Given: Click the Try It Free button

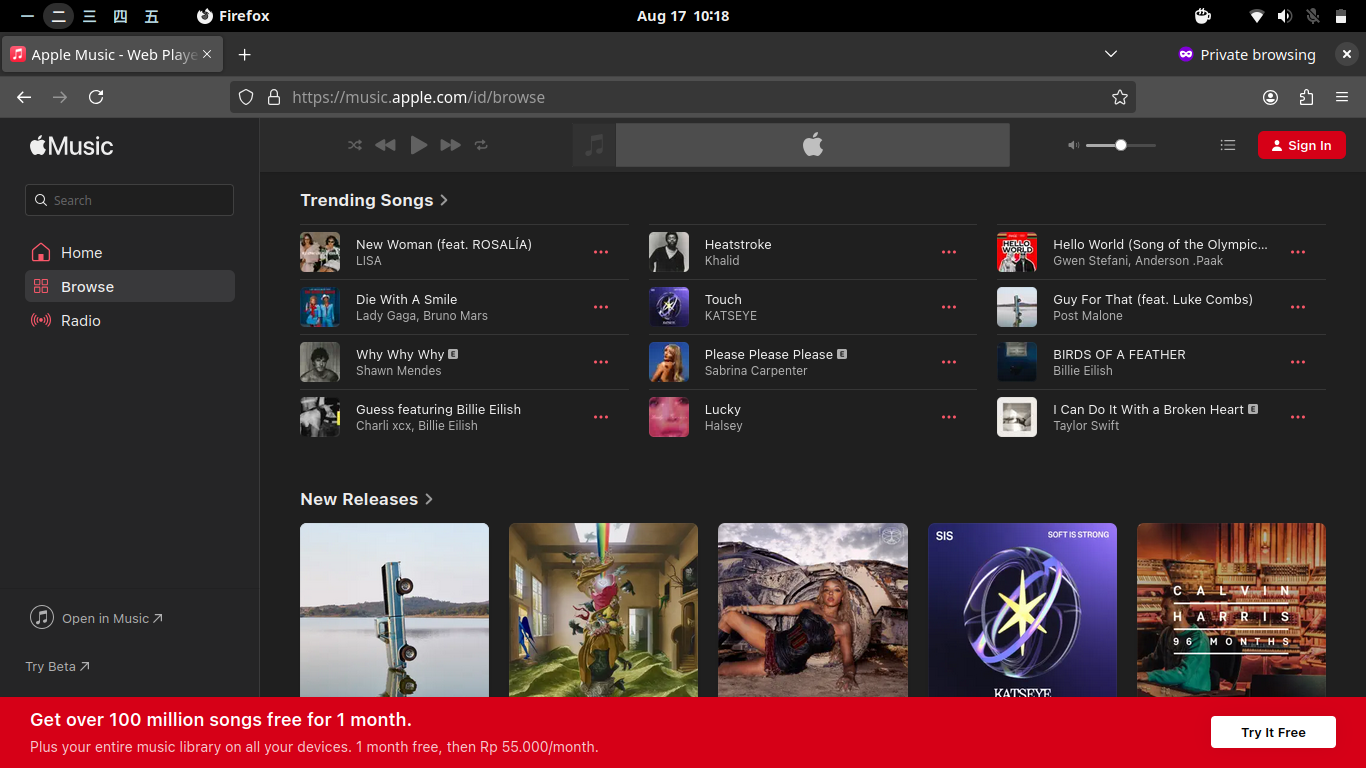Looking at the screenshot, I should click(x=1273, y=732).
